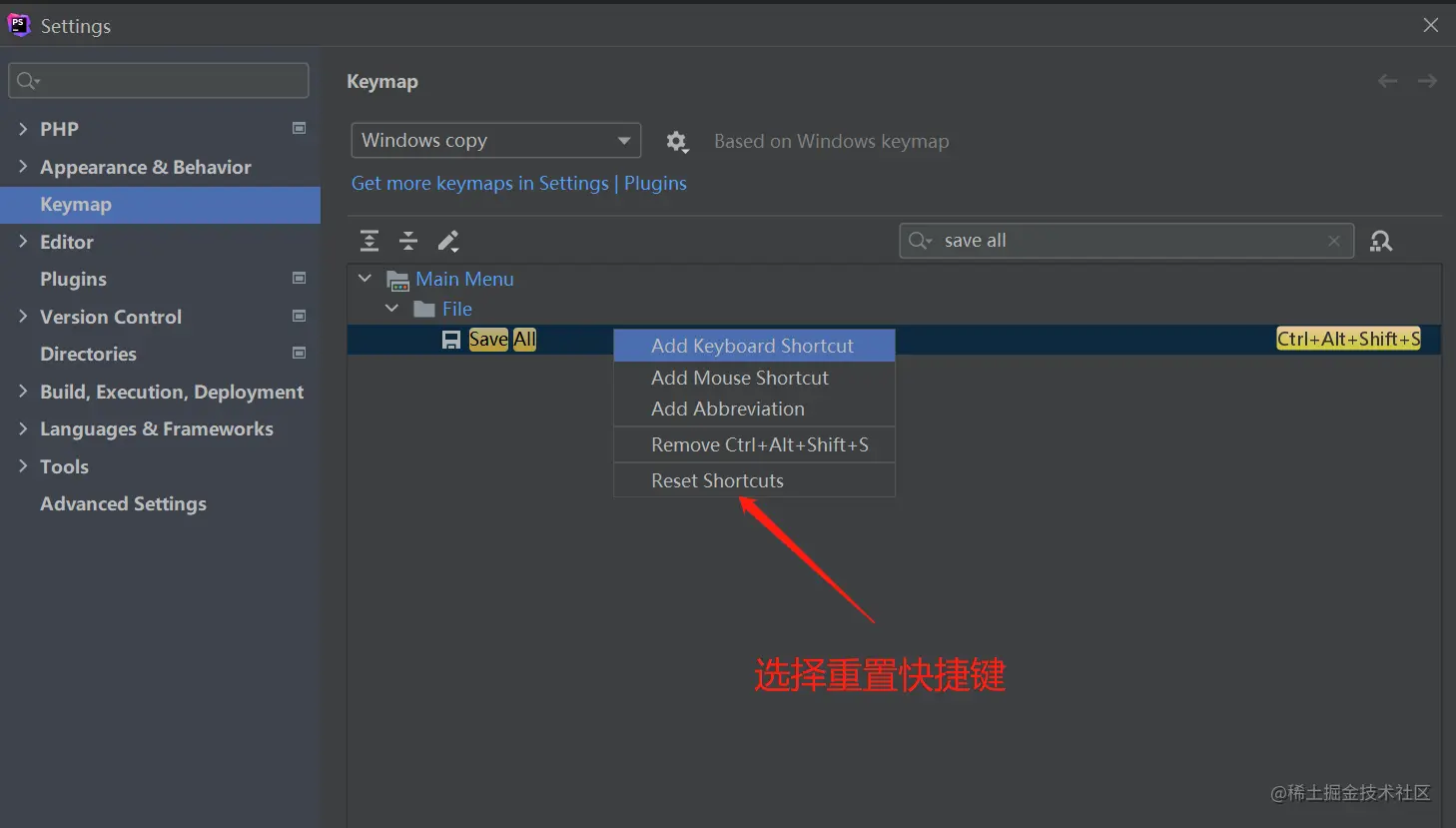Expand Appearance & Behavior section
This screenshot has height=828, width=1456.
23,167
